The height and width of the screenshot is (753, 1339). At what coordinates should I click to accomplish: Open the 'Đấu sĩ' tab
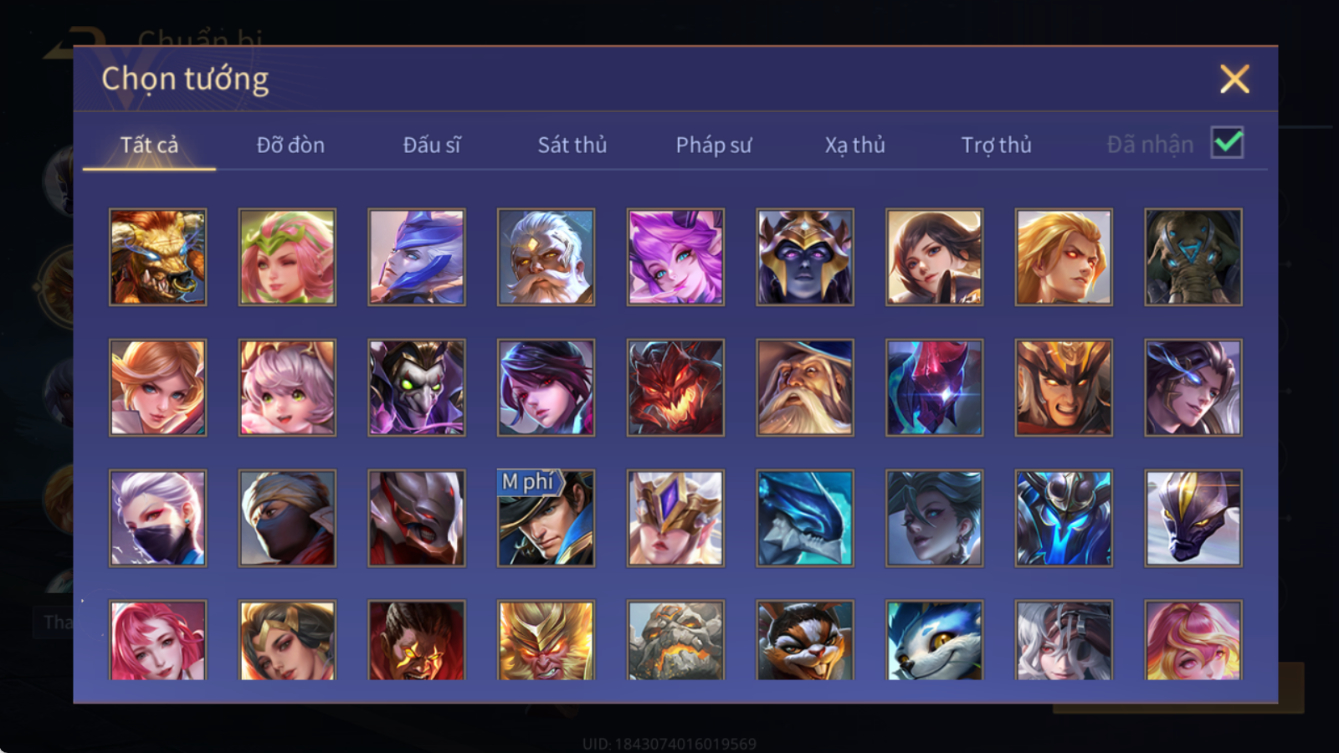(x=432, y=145)
